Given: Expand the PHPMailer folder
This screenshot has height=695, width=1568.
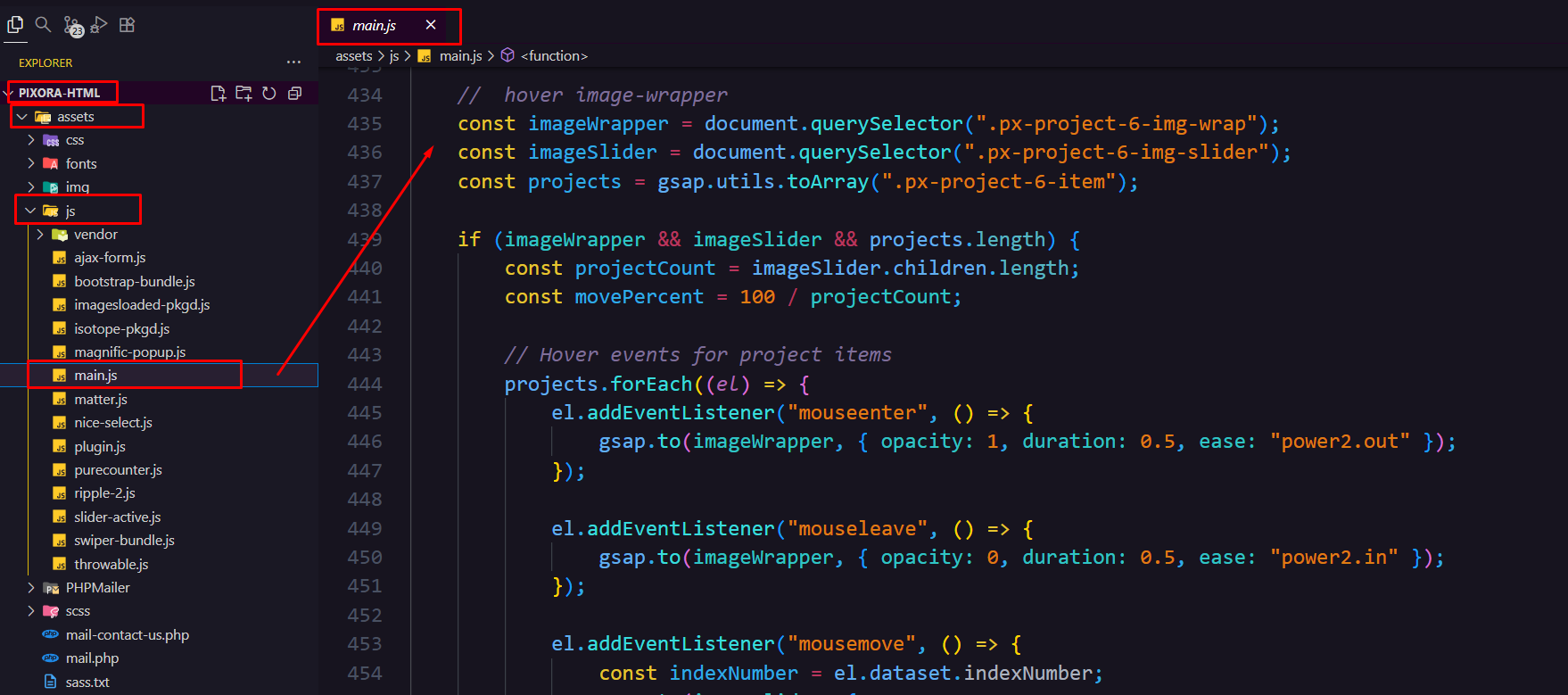Looking at the screenshot, I should (x=97, y=588).
